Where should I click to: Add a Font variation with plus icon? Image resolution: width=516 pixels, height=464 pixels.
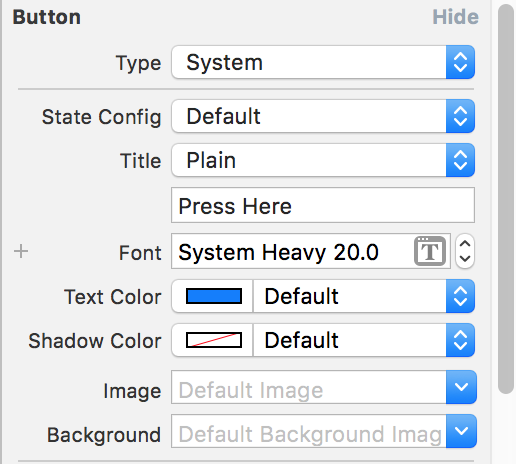click(x=21, y=251)
